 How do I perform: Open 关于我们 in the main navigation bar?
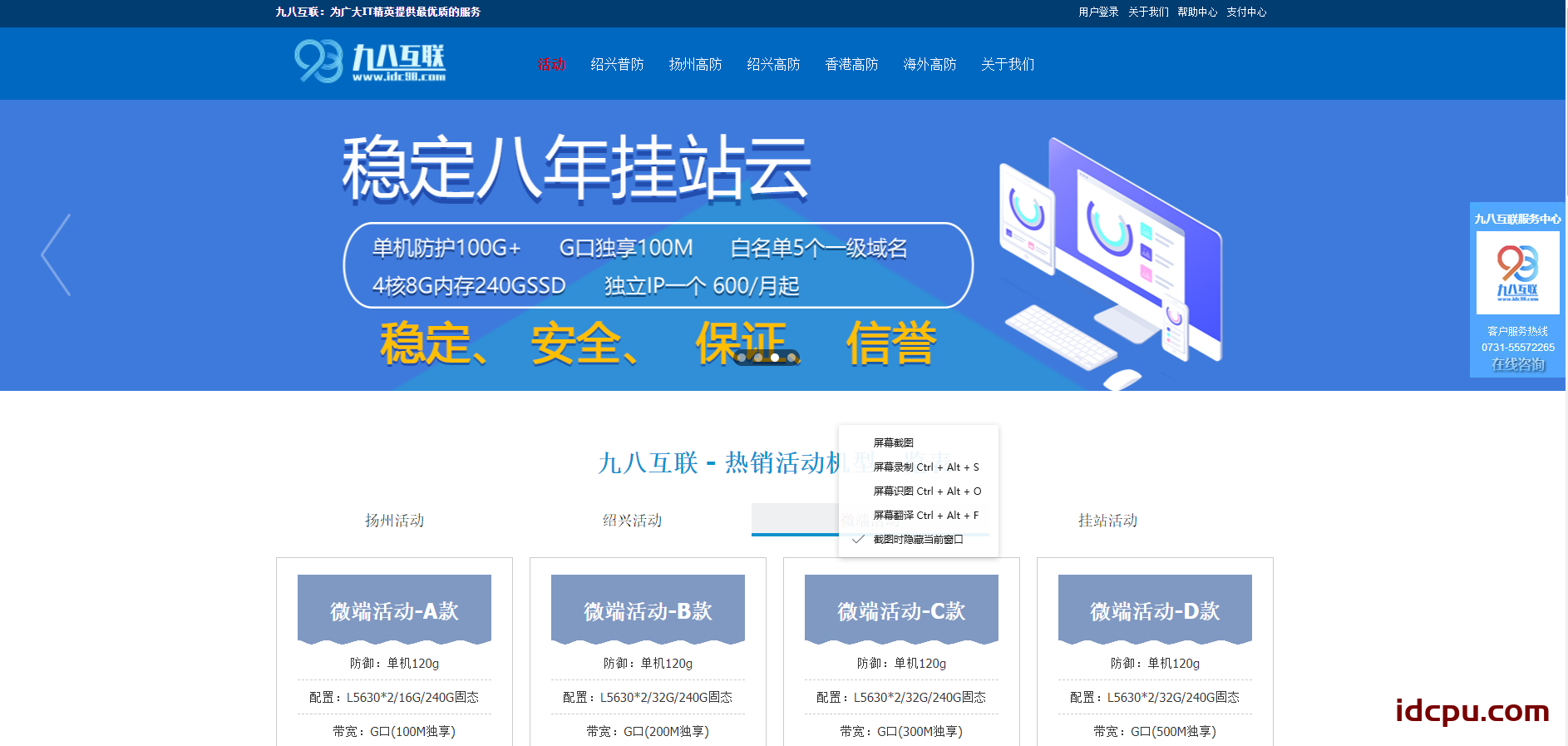[1008, 64]
